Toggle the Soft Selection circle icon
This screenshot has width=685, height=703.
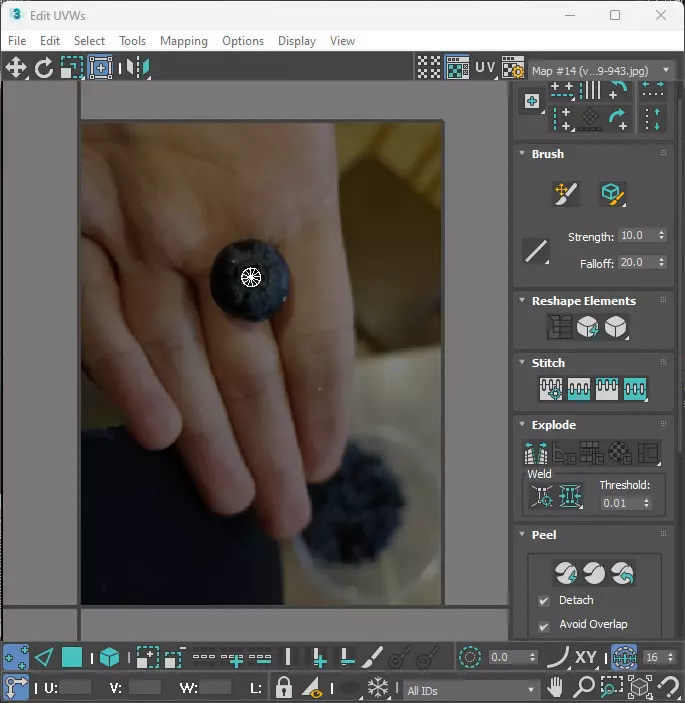pos(469,658)
